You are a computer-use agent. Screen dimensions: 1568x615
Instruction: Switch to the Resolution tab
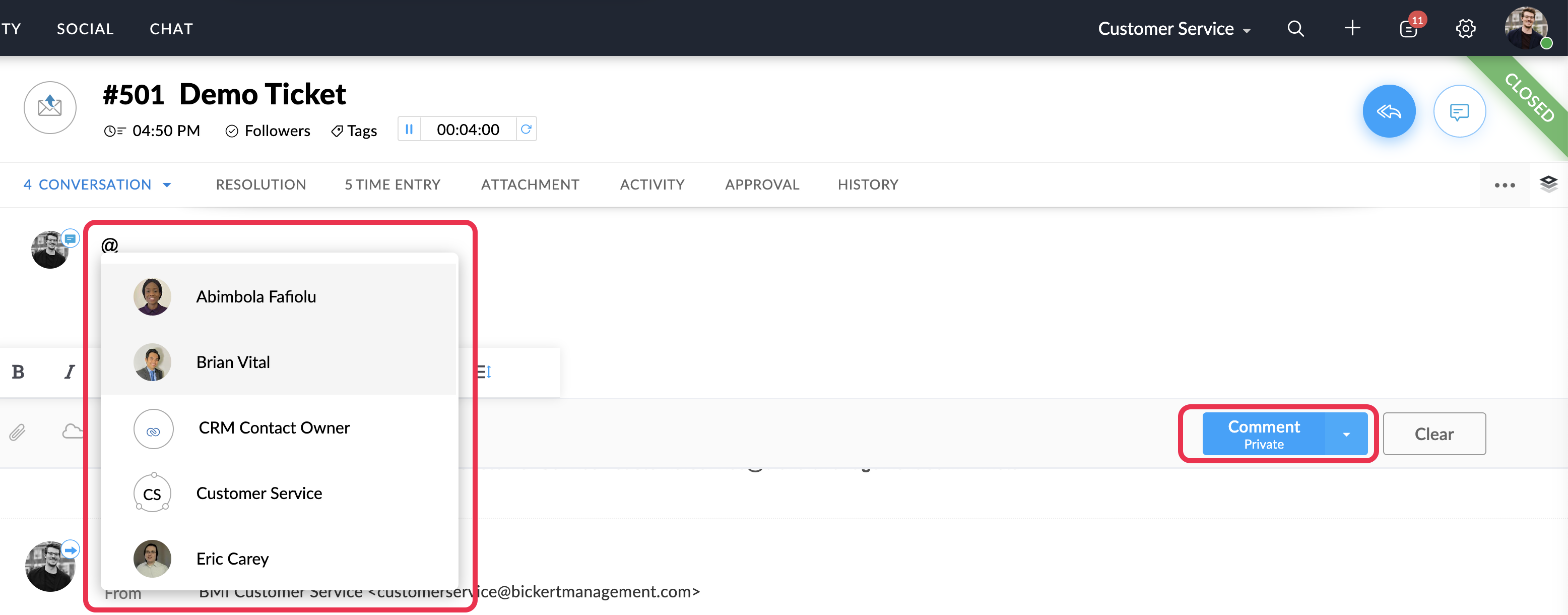pyautogui.click(x=260, y=184)
